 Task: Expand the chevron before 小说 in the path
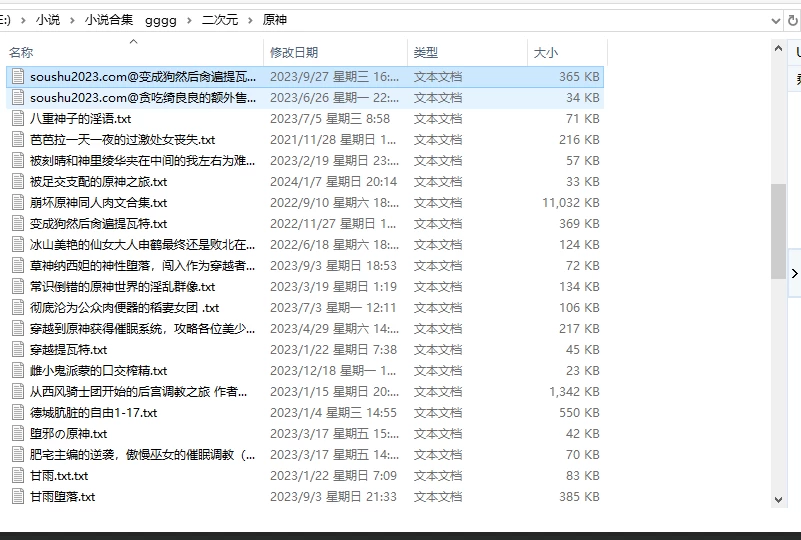[x=23, y=20]
